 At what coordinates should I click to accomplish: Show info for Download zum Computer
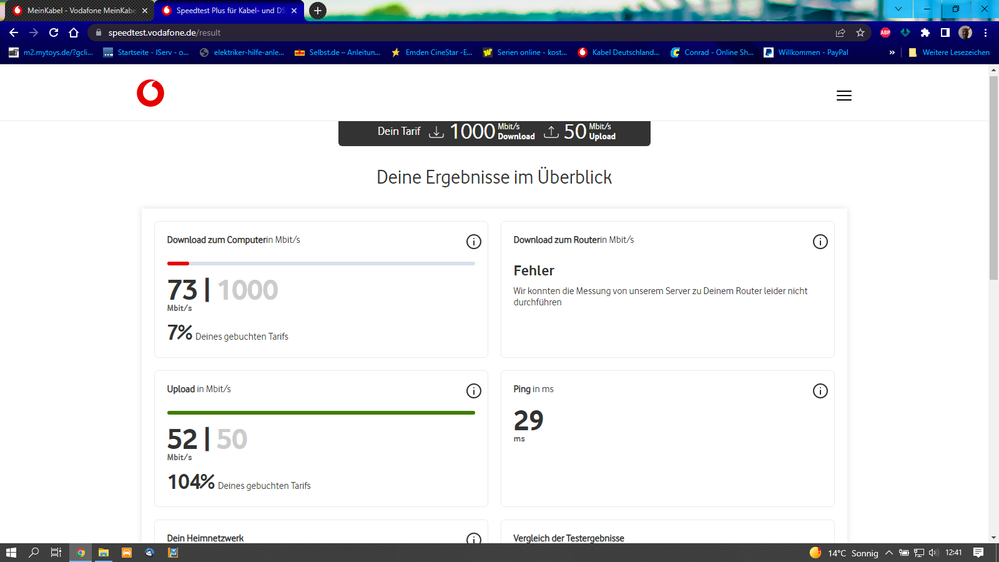pyautogui.click(x=473, y=241)
